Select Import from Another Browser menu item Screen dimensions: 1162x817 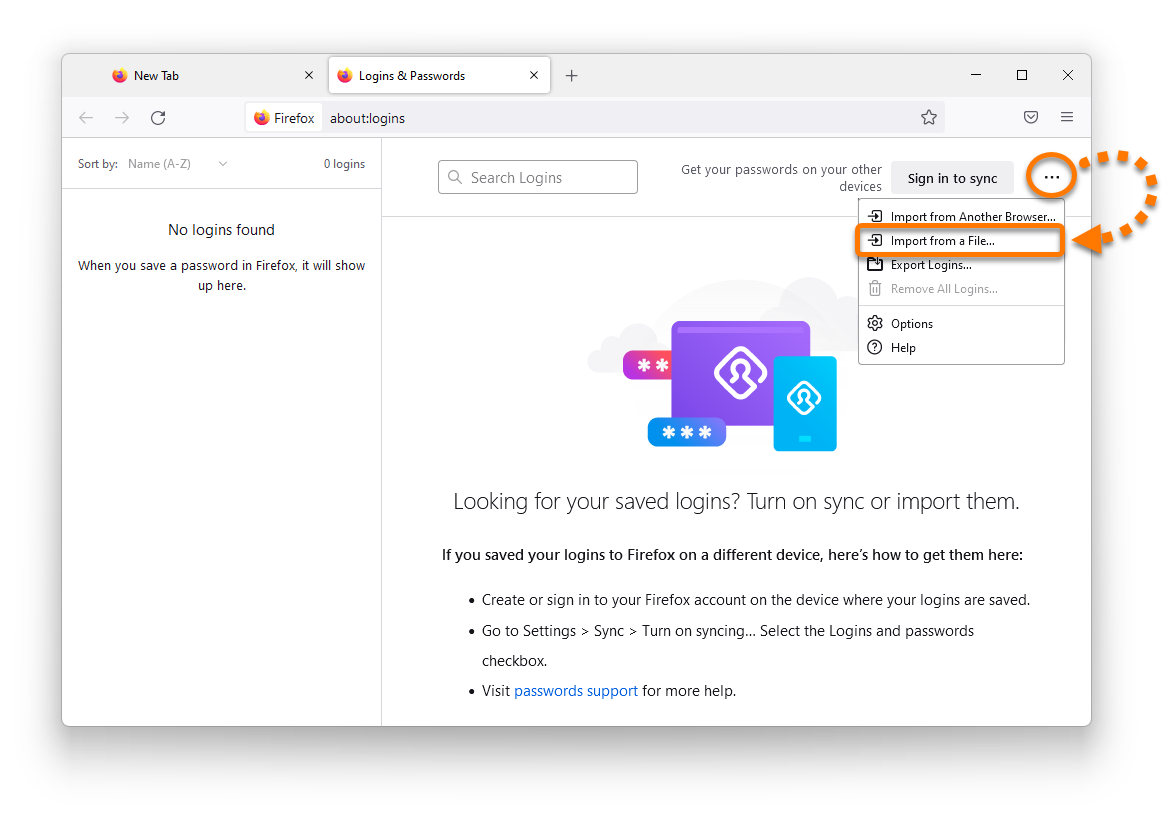click(x=961, y=216)
